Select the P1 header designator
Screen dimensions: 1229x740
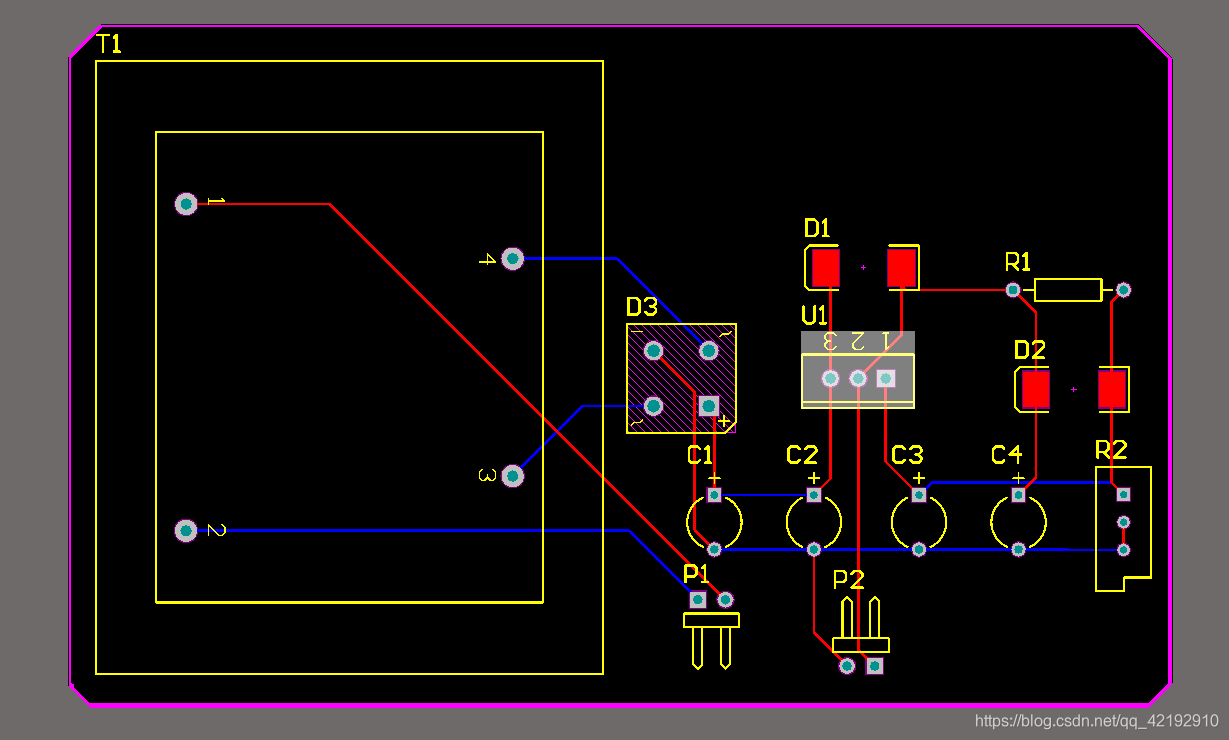696,574
